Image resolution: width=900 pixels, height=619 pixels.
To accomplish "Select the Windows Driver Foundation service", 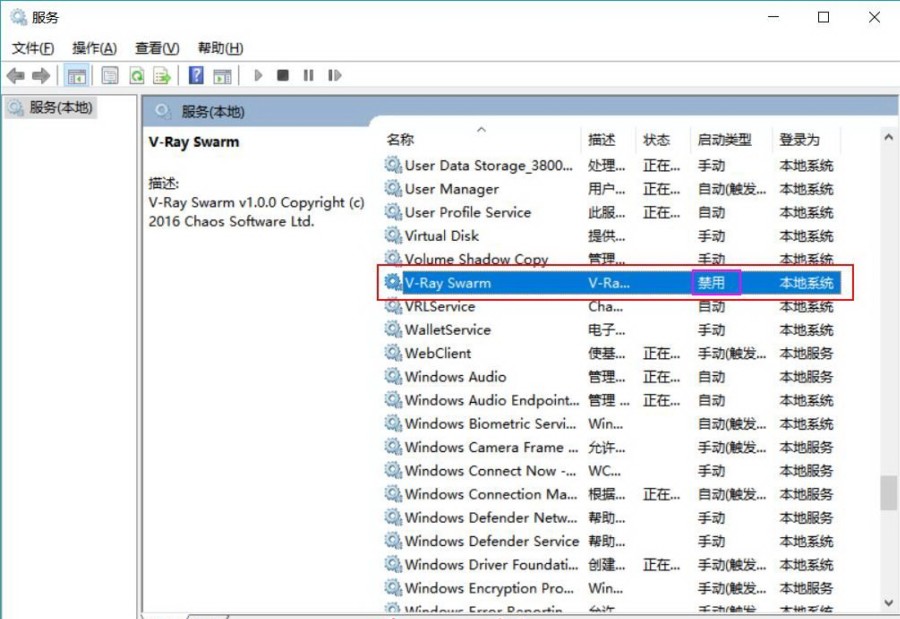I will pos(612,564).
